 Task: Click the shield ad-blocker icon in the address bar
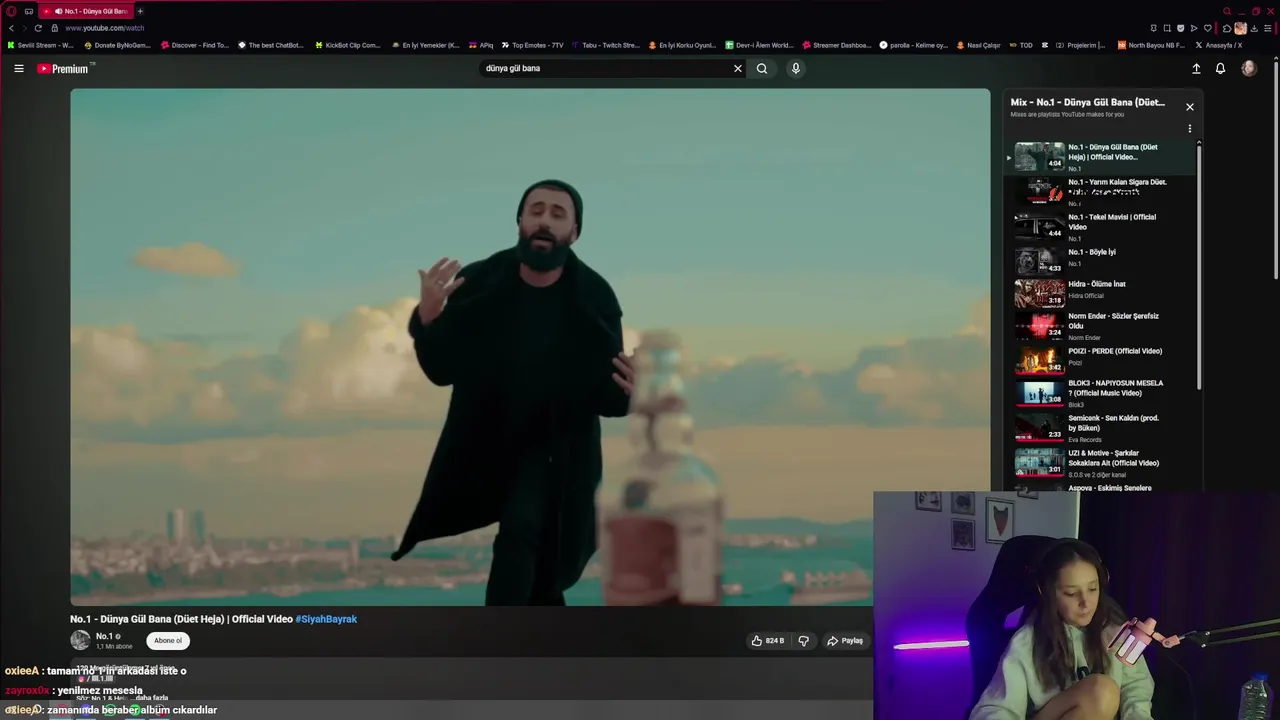tap(1180, 28)
